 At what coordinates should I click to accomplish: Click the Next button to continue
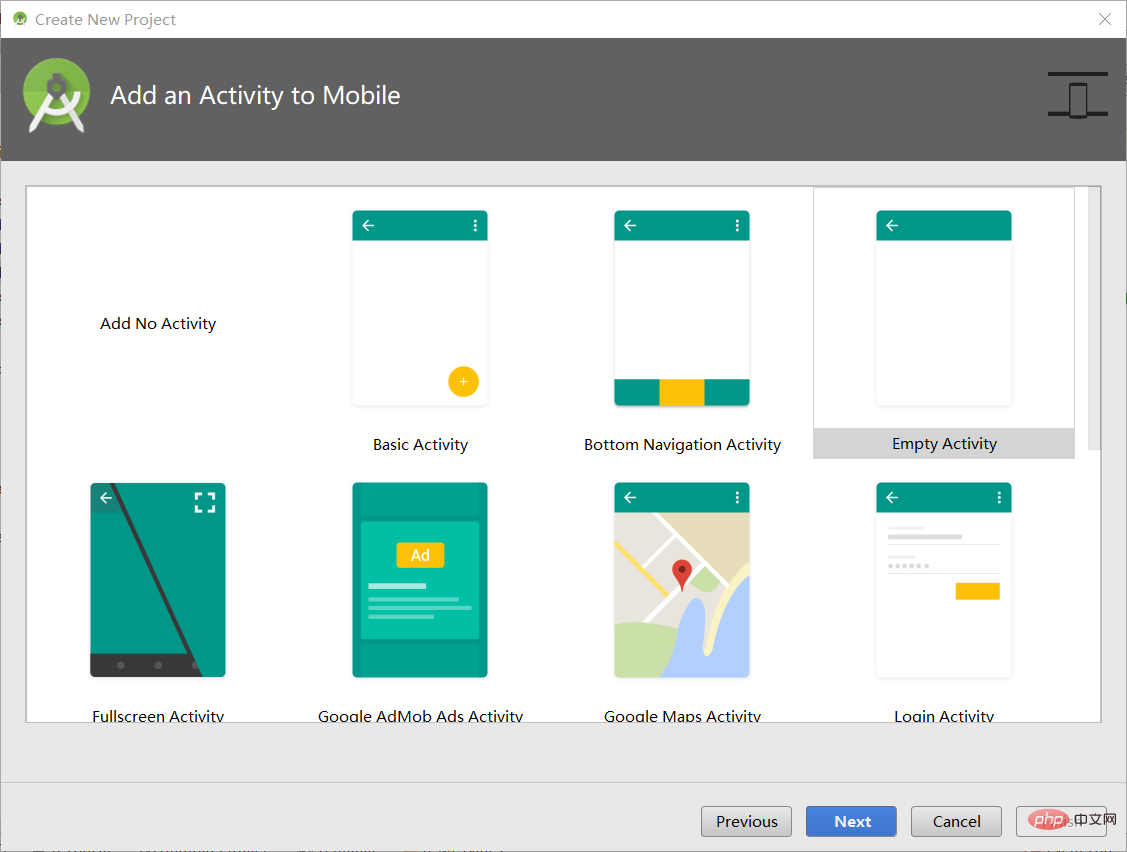tap(851, 821)
